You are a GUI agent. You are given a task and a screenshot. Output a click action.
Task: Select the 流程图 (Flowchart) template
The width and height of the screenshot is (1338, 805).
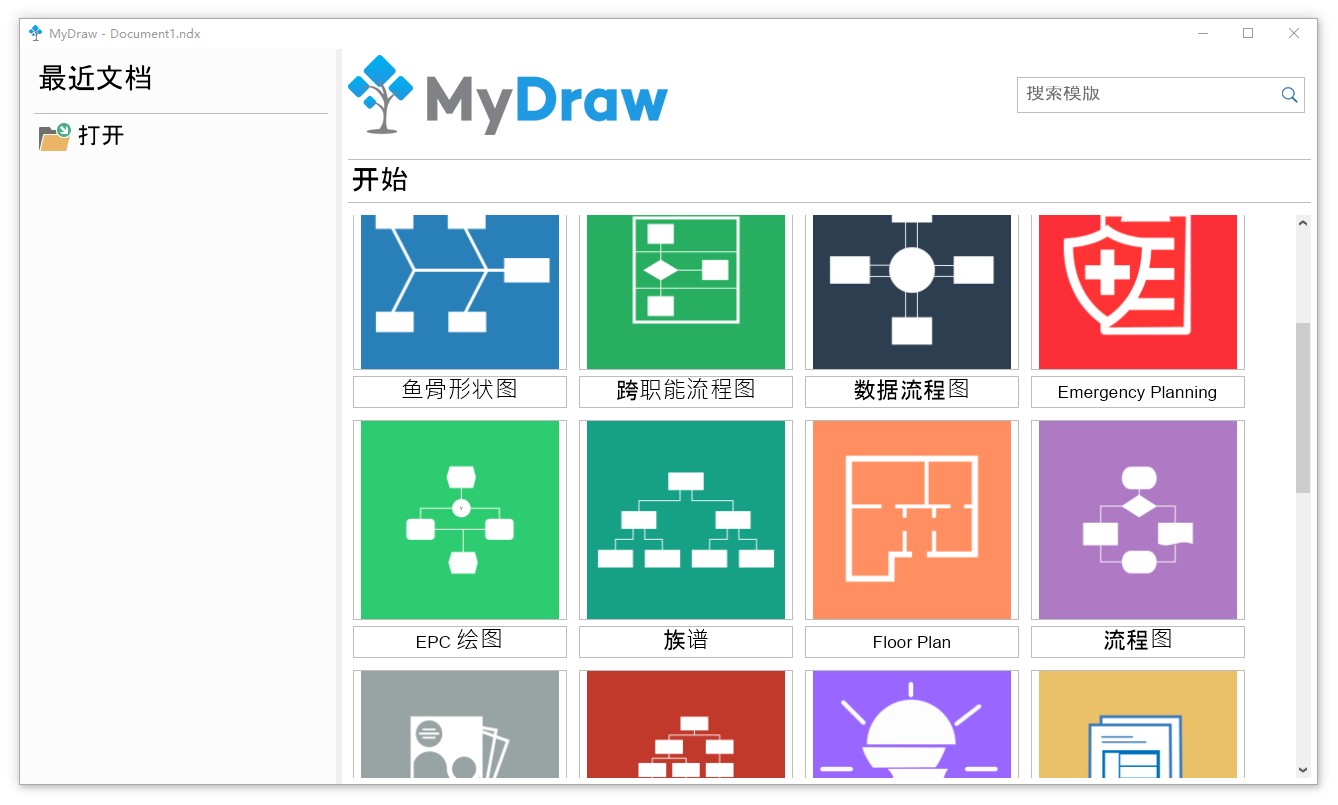pyautogui.click(x=1137, y=519)
